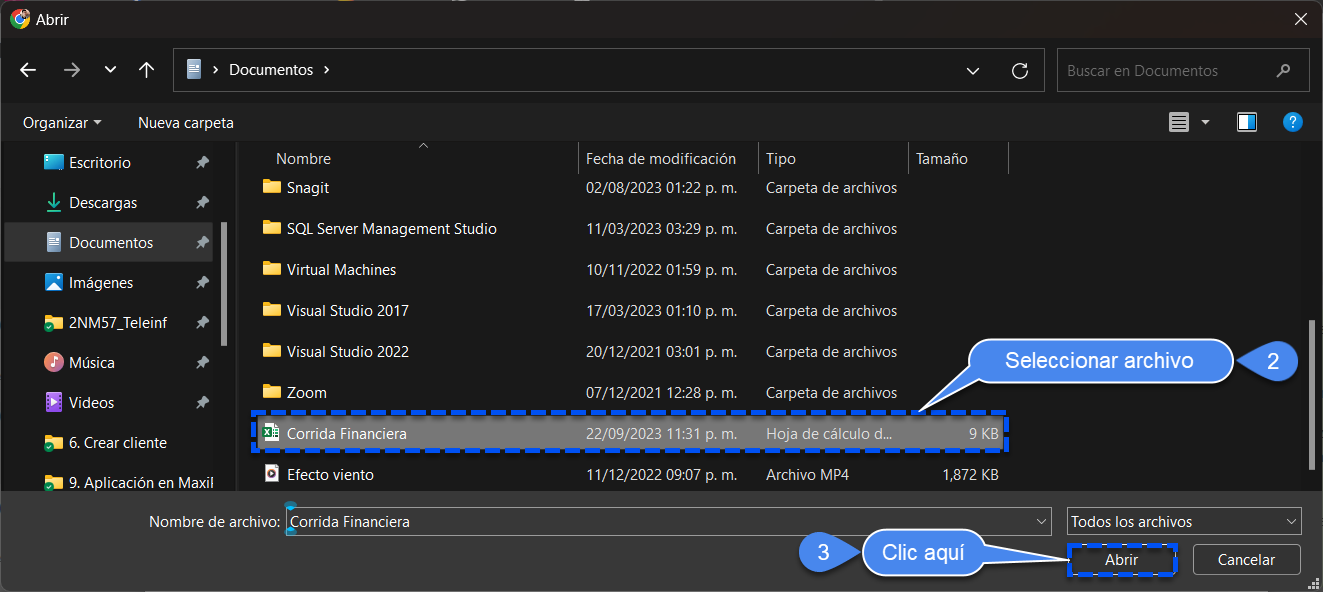Click date 22/09/2023 11:31 p. m.
The width and height of the screenshot is (1323, 592).
(x=661, y=434)
